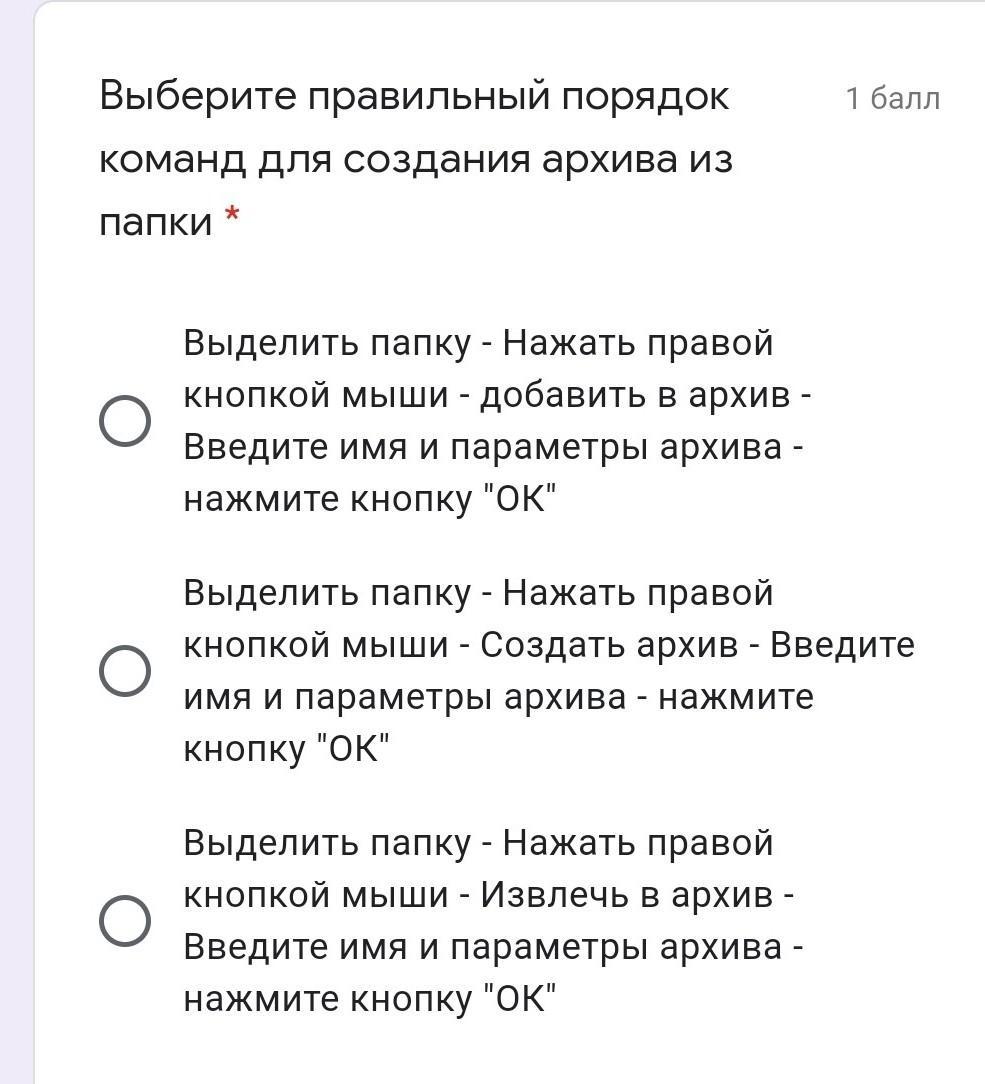Viewport: 985px width, 1084px height.
Task: Click "Выделить папку" at start of third answer
Action: point(326,844)
